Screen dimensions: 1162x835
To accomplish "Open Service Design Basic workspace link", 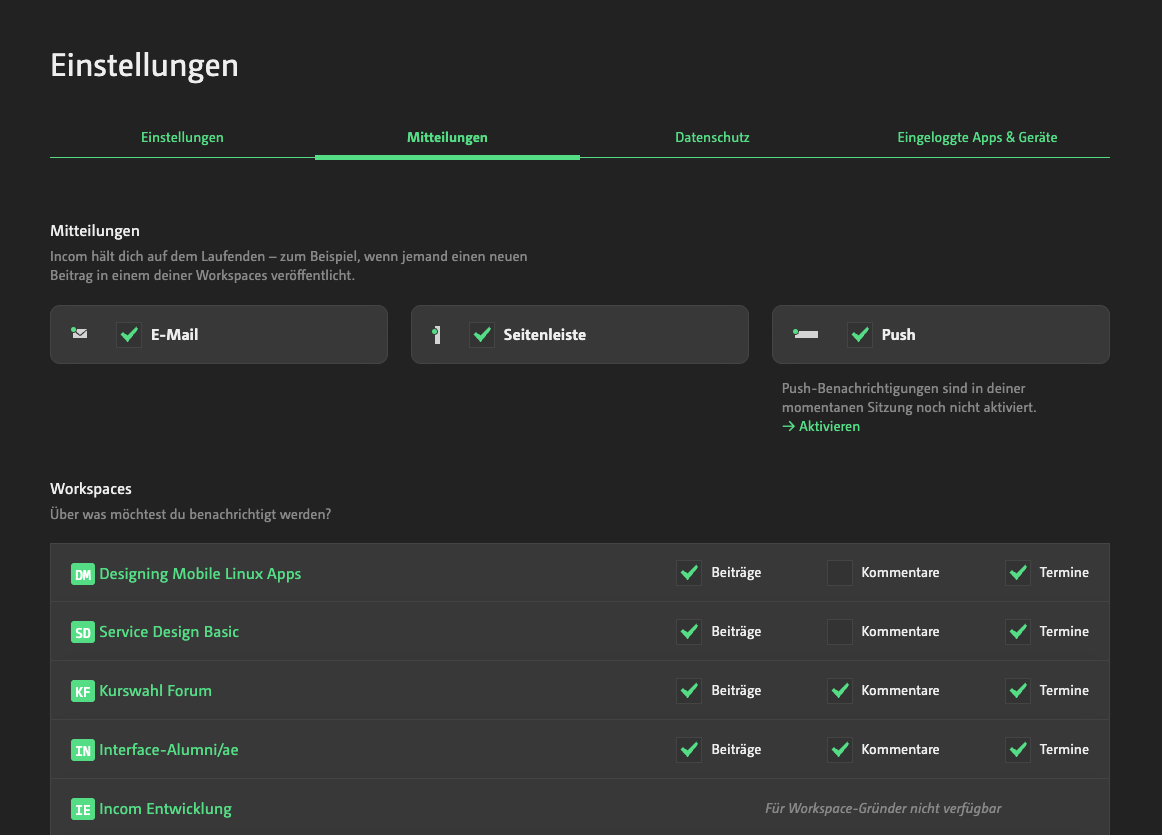I will [x=169, y=632].
